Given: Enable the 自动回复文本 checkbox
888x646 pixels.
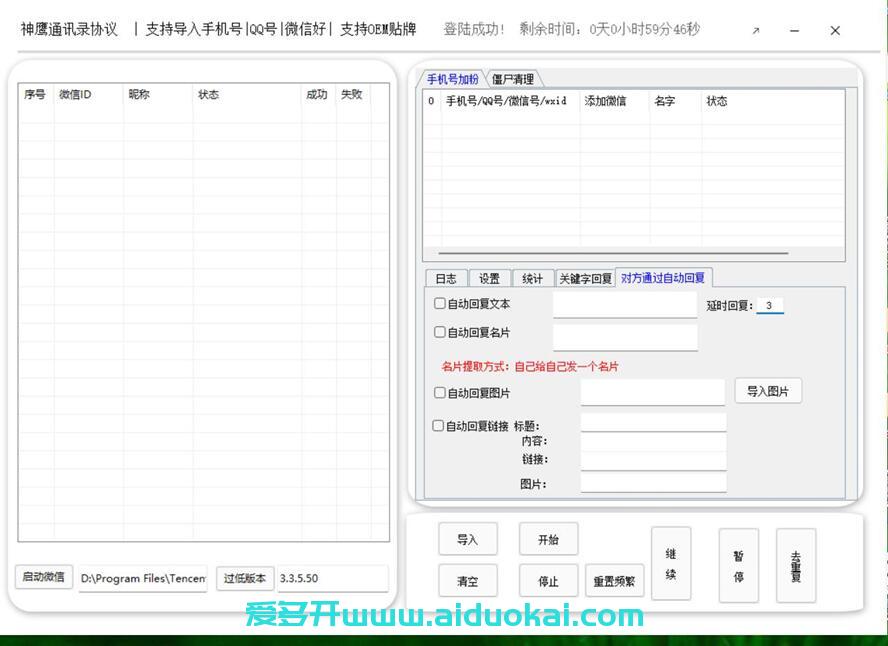Looking at the screenshot, I should tap(439, 303).
